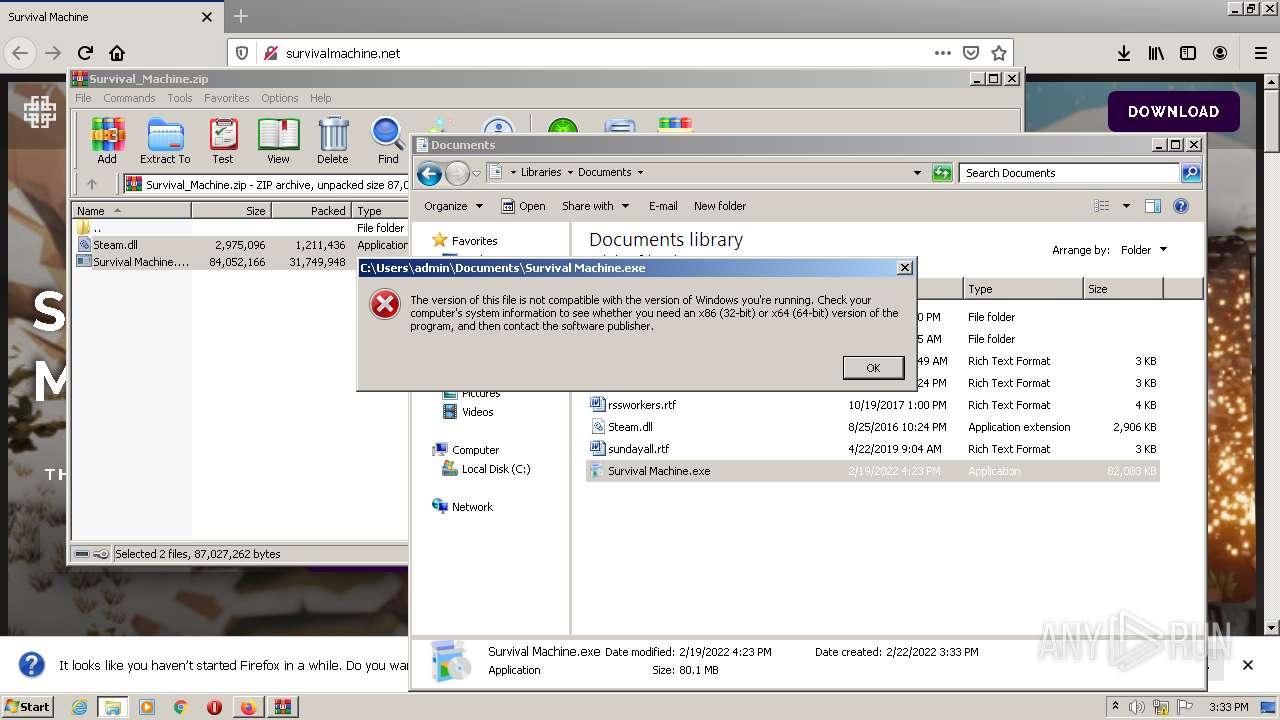Expand the change view options arrow in Explorer
The image size is (1280, 720).
1126,206
